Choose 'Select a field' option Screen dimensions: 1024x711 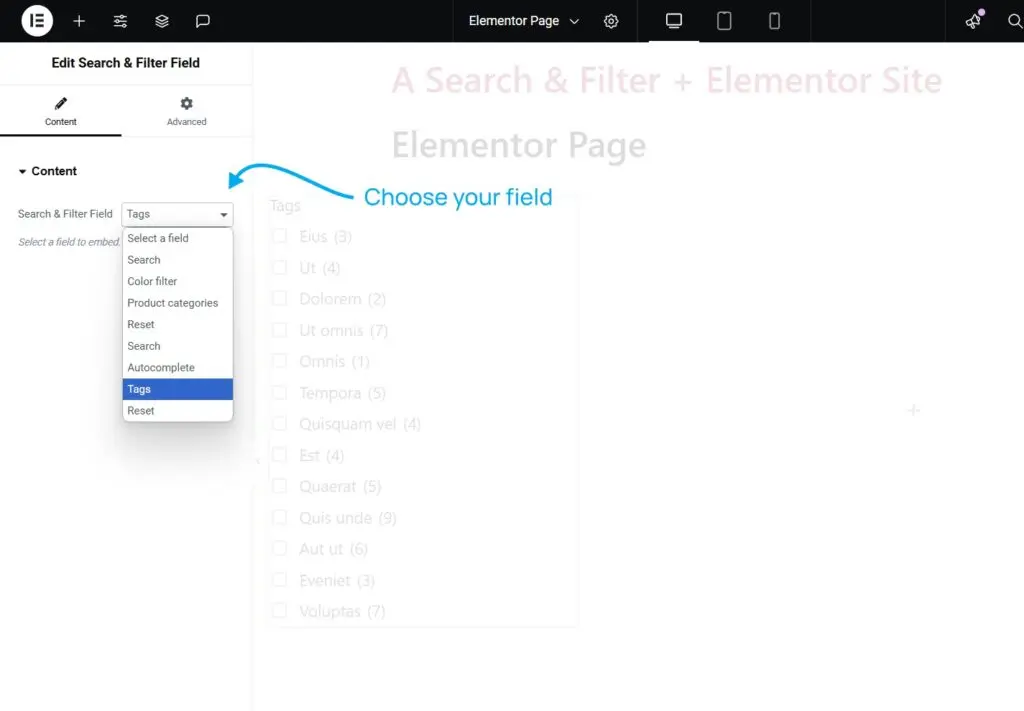click(178, 238)
